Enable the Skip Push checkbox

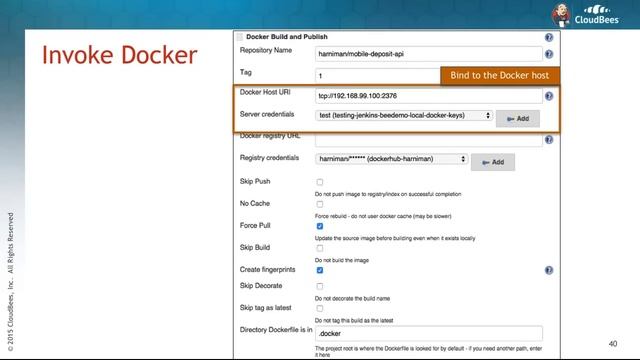[x=320, y=182]
